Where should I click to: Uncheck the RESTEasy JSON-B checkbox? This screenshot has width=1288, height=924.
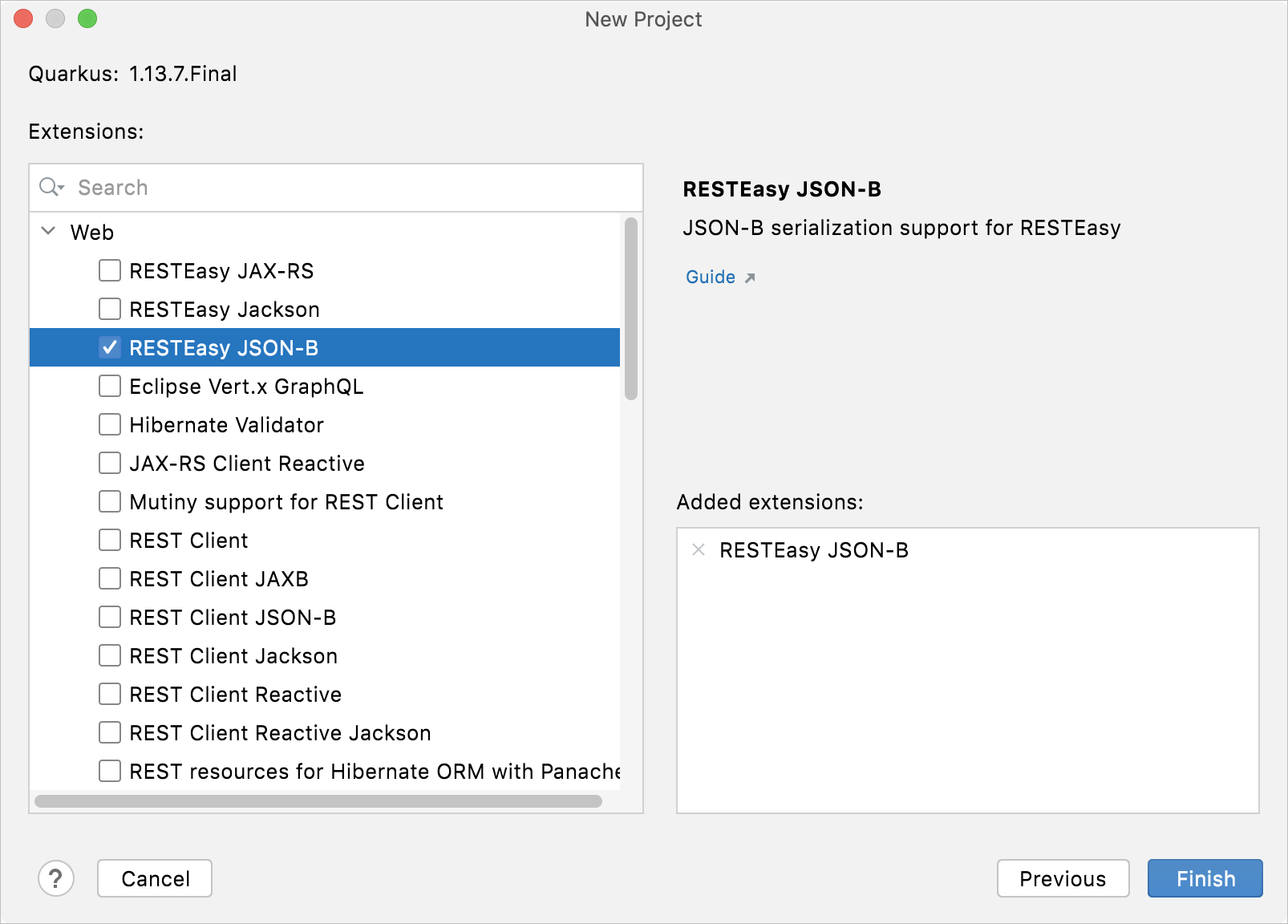click(x=110, y=347)
